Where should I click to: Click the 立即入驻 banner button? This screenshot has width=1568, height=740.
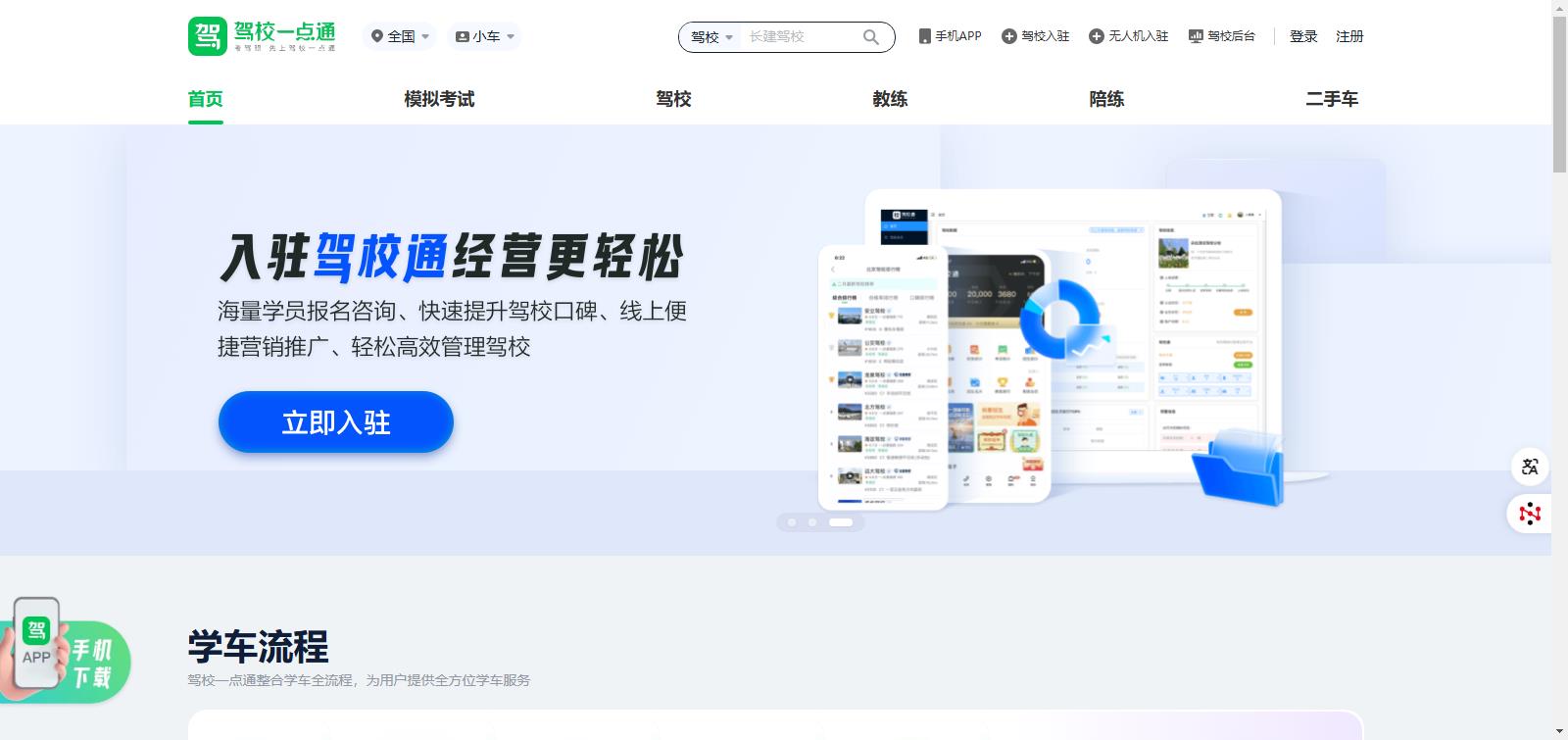tap(336, 422)
